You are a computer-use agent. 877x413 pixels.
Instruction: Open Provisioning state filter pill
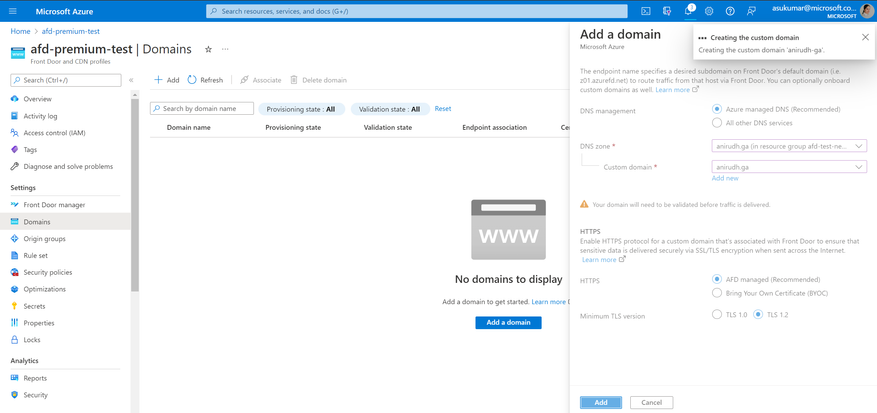point(301,109)
